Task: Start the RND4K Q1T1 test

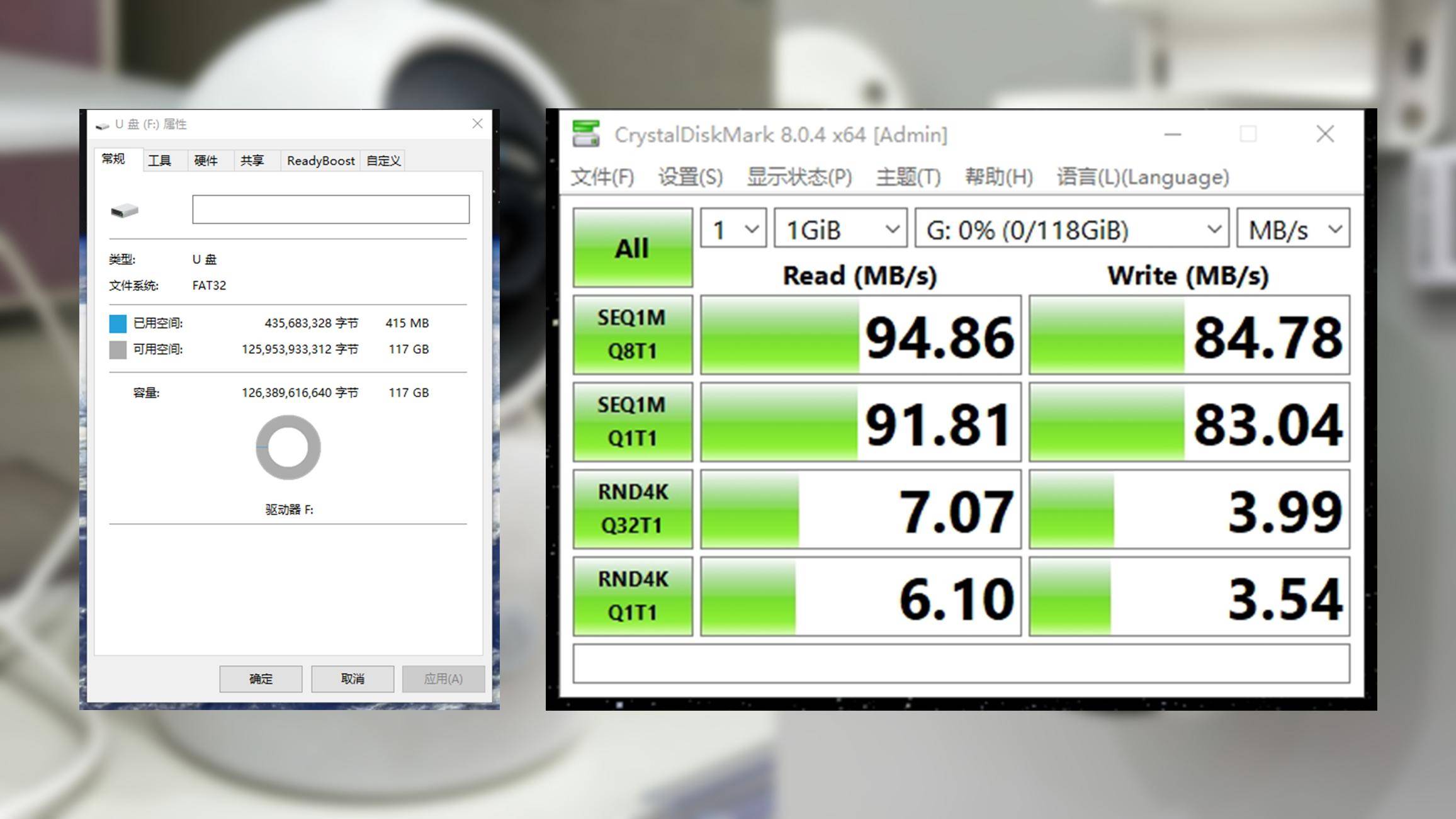Action: pos(633,596)
